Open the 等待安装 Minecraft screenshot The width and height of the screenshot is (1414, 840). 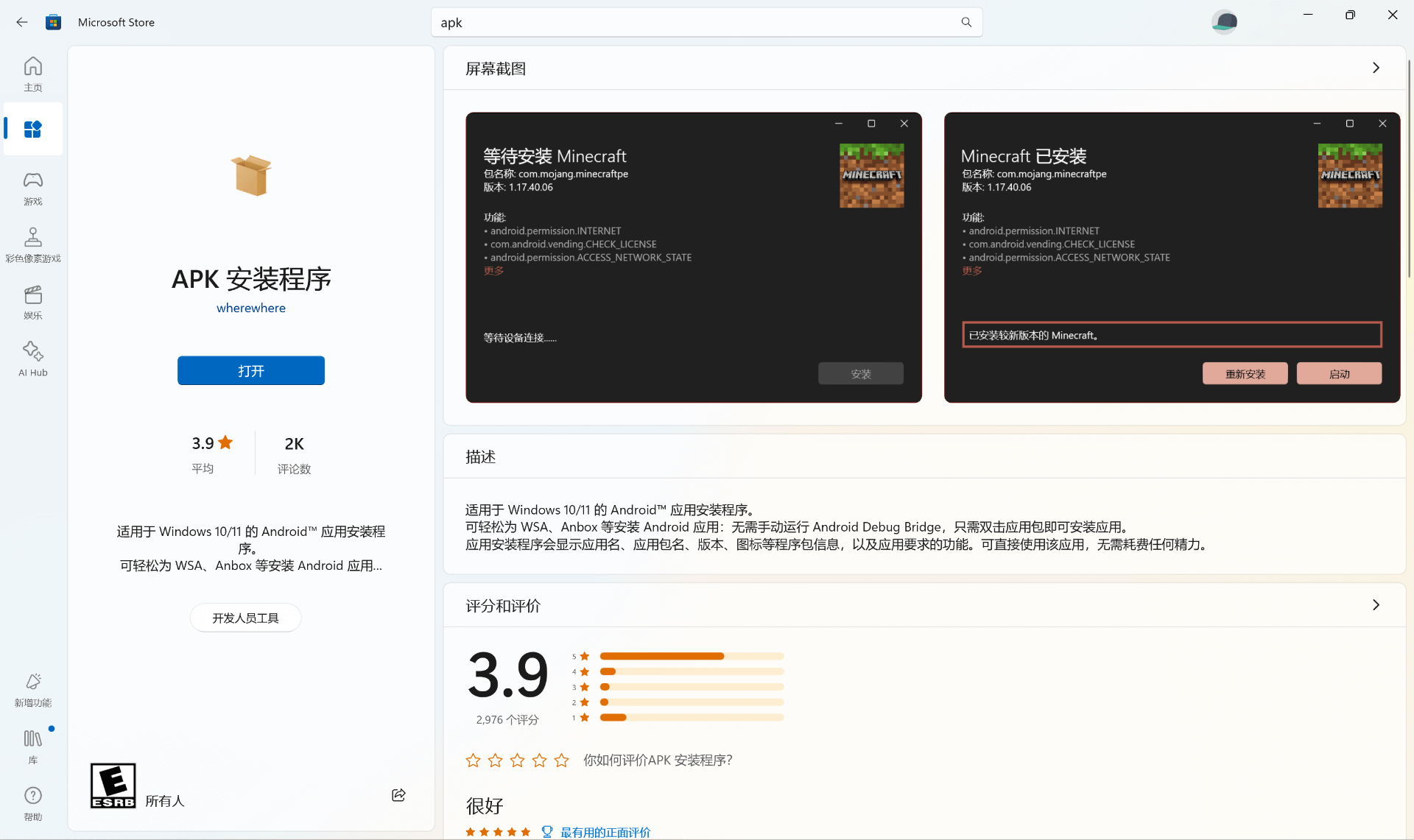(x=694, y=258)
